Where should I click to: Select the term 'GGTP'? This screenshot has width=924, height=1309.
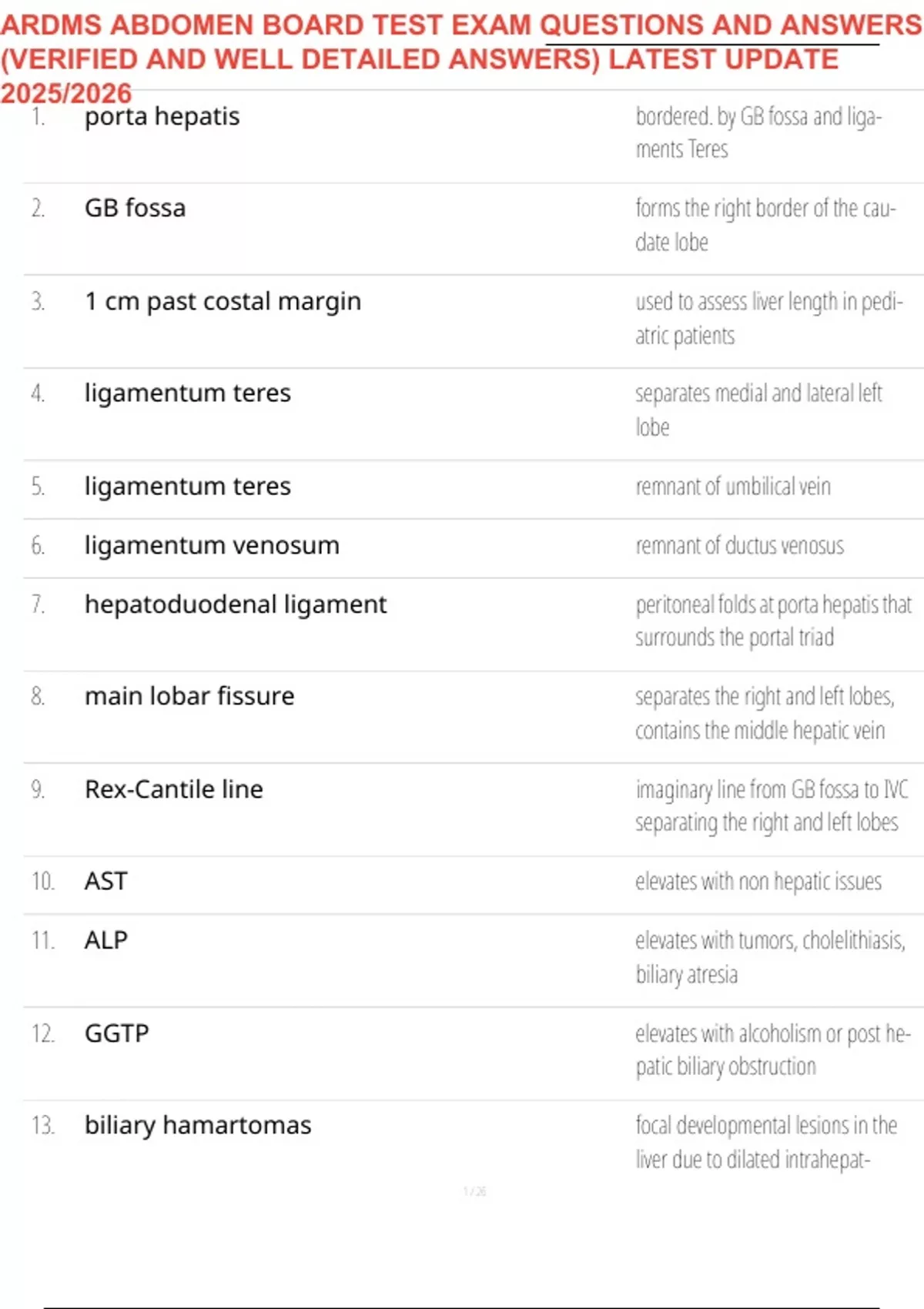116,1033
